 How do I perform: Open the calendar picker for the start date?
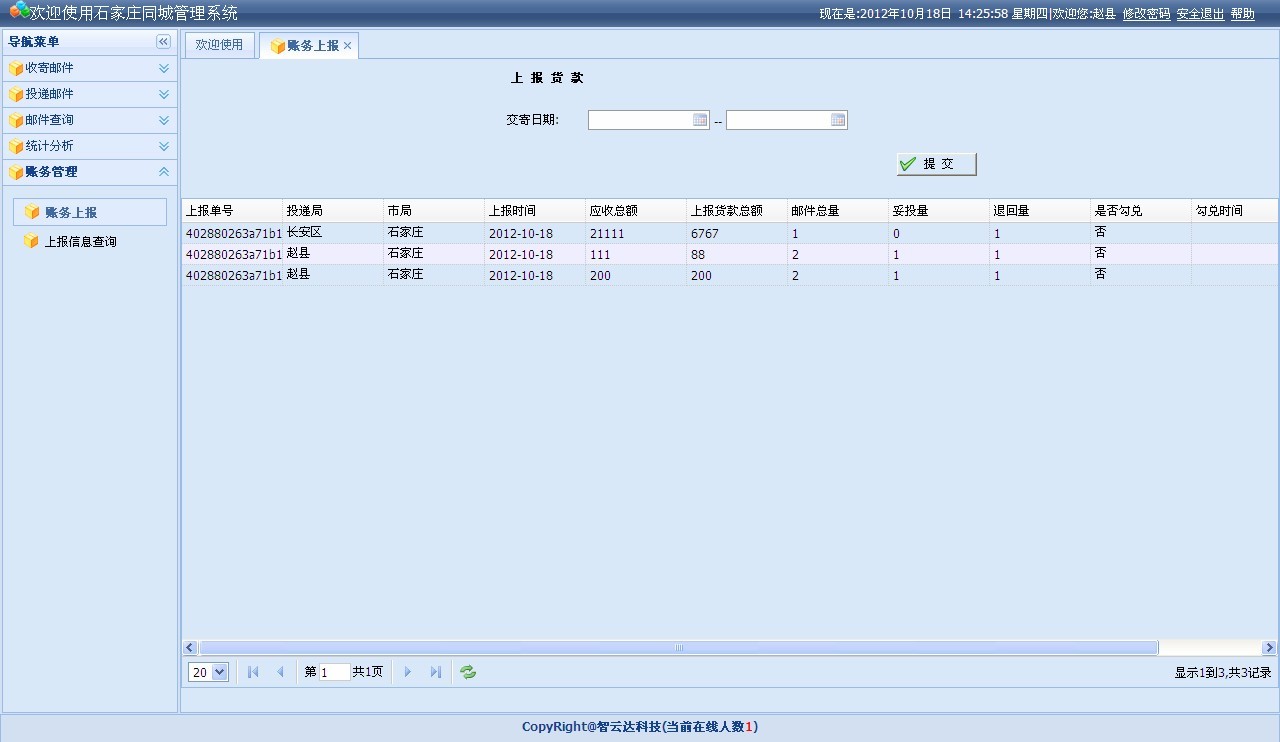[699, 119]
